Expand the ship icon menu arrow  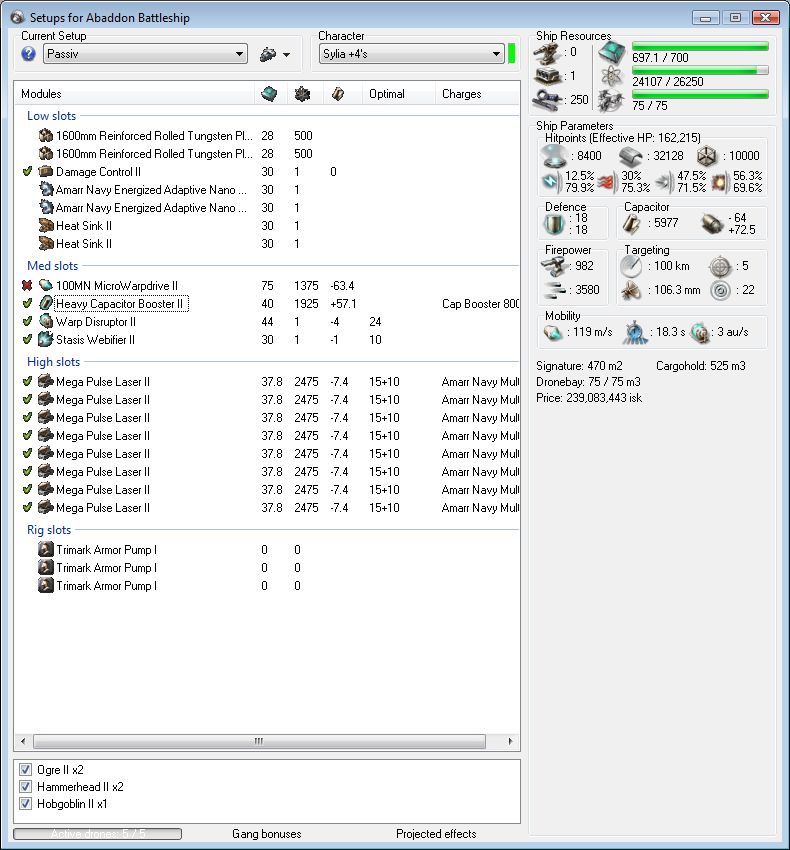tap(286, 55)
